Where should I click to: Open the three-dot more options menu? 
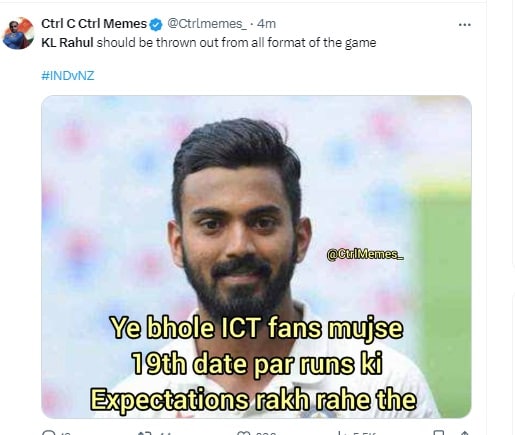465,25
